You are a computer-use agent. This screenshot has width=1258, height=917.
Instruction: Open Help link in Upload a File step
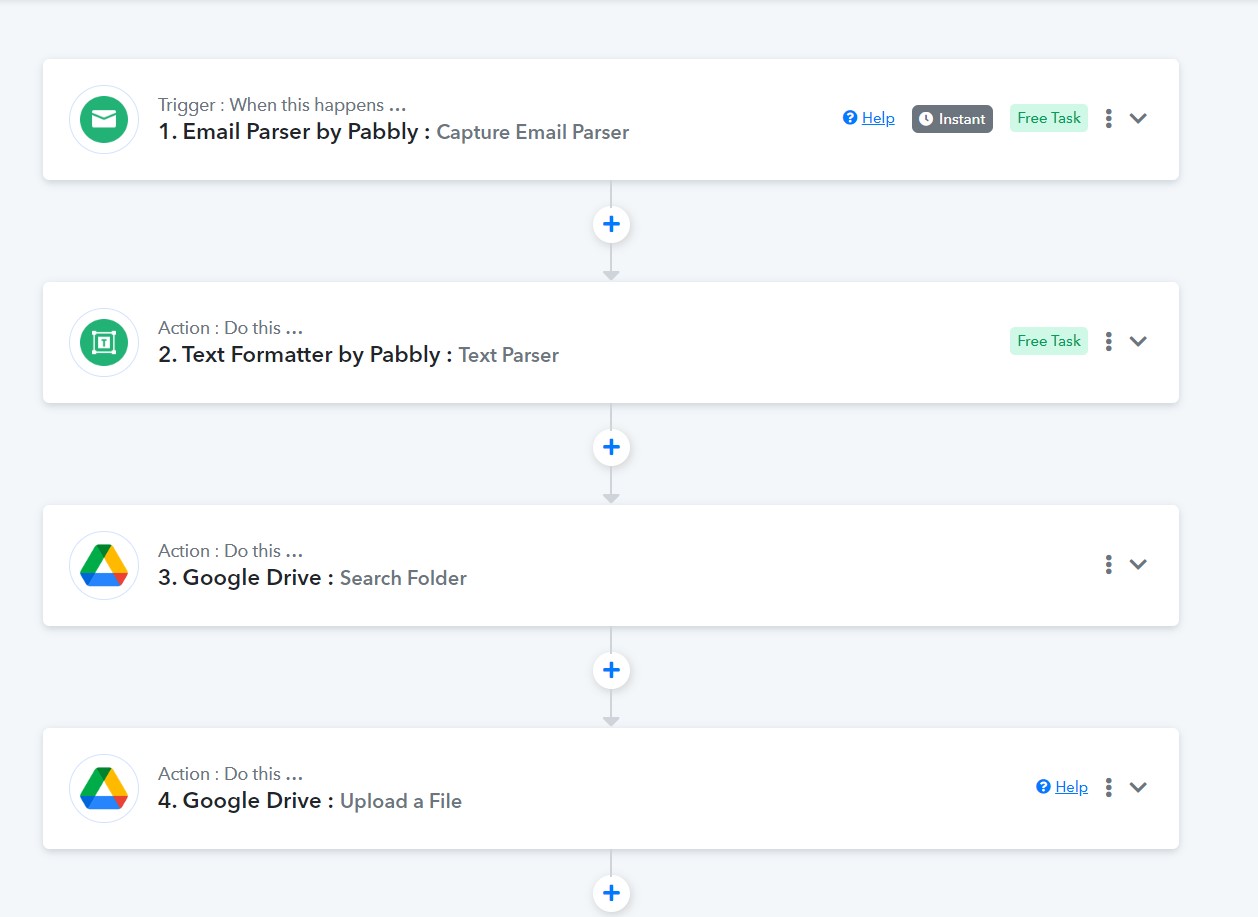(1062, 787)
